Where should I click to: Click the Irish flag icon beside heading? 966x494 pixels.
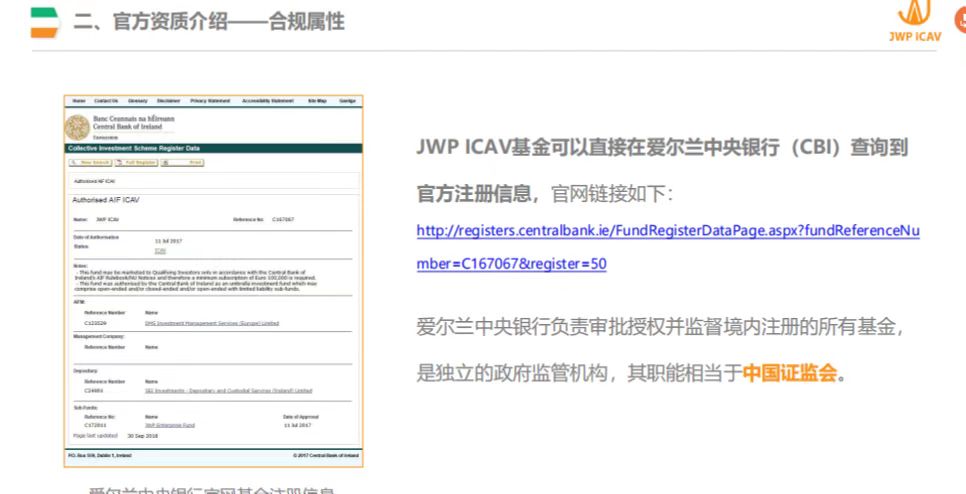pyautogui.click(x=45, y=23)
